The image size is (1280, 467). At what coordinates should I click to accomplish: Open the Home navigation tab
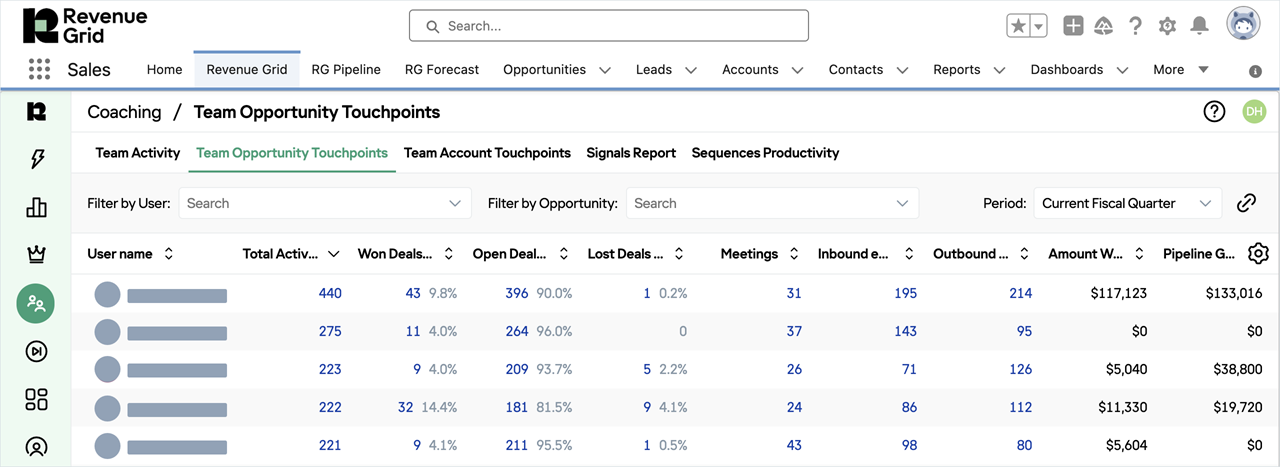coord(164,70)
